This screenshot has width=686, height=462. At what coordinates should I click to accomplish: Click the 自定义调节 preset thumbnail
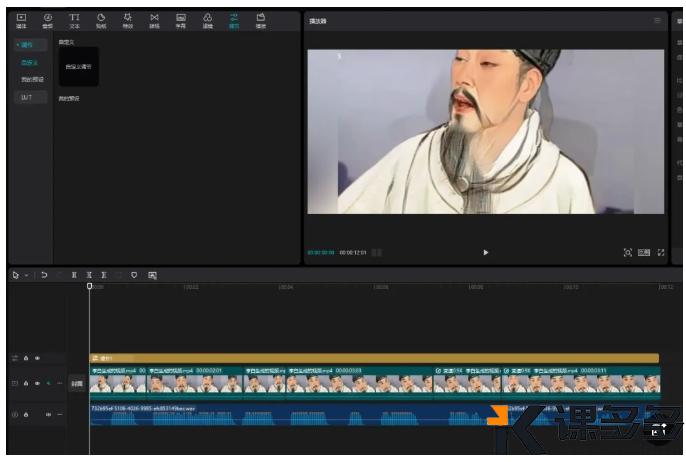pyautogui.click(x=78, y=67)
